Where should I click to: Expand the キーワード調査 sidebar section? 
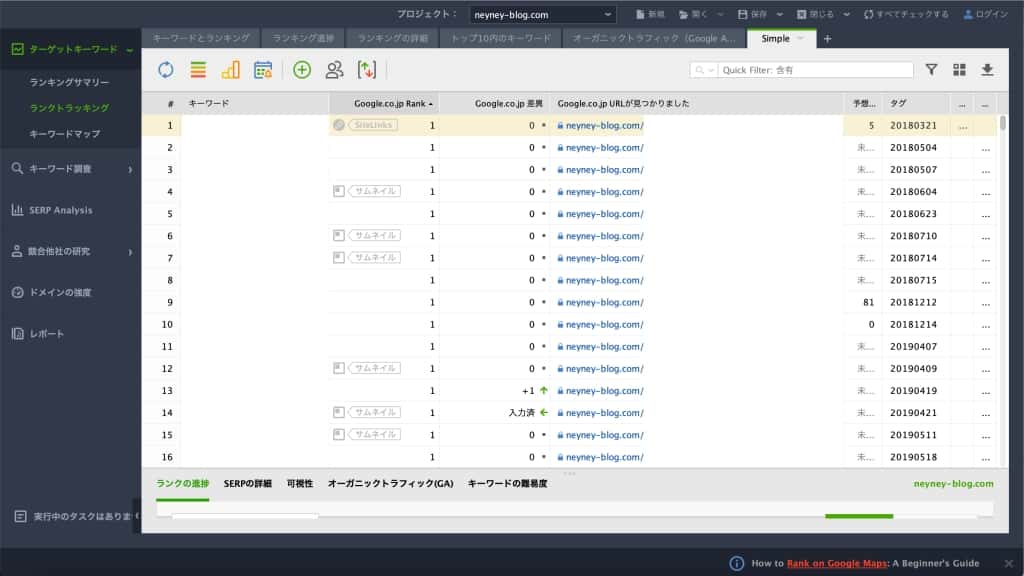pyautogui.click(x=70, y=169)
